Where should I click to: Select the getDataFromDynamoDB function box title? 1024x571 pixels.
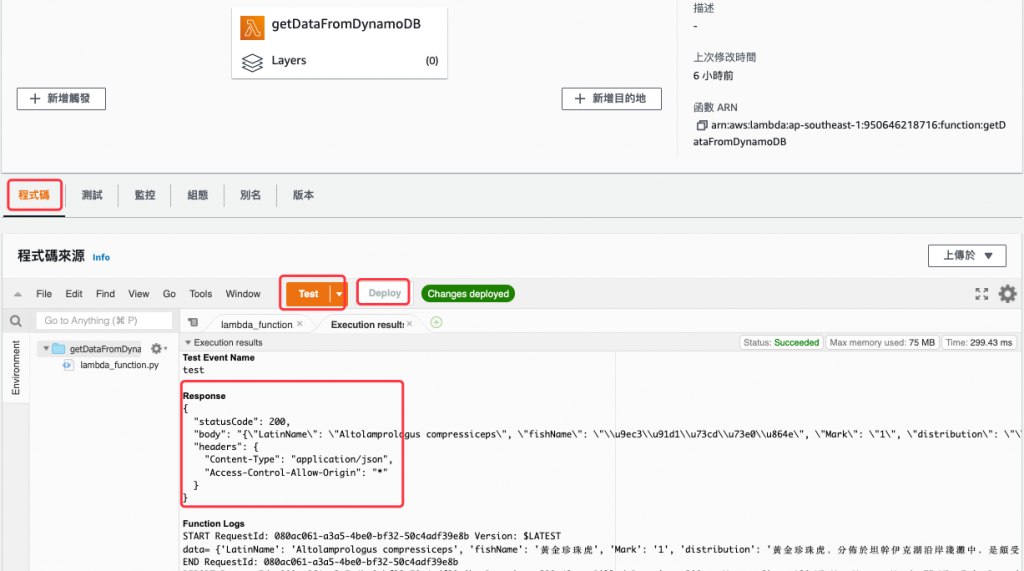346,24
